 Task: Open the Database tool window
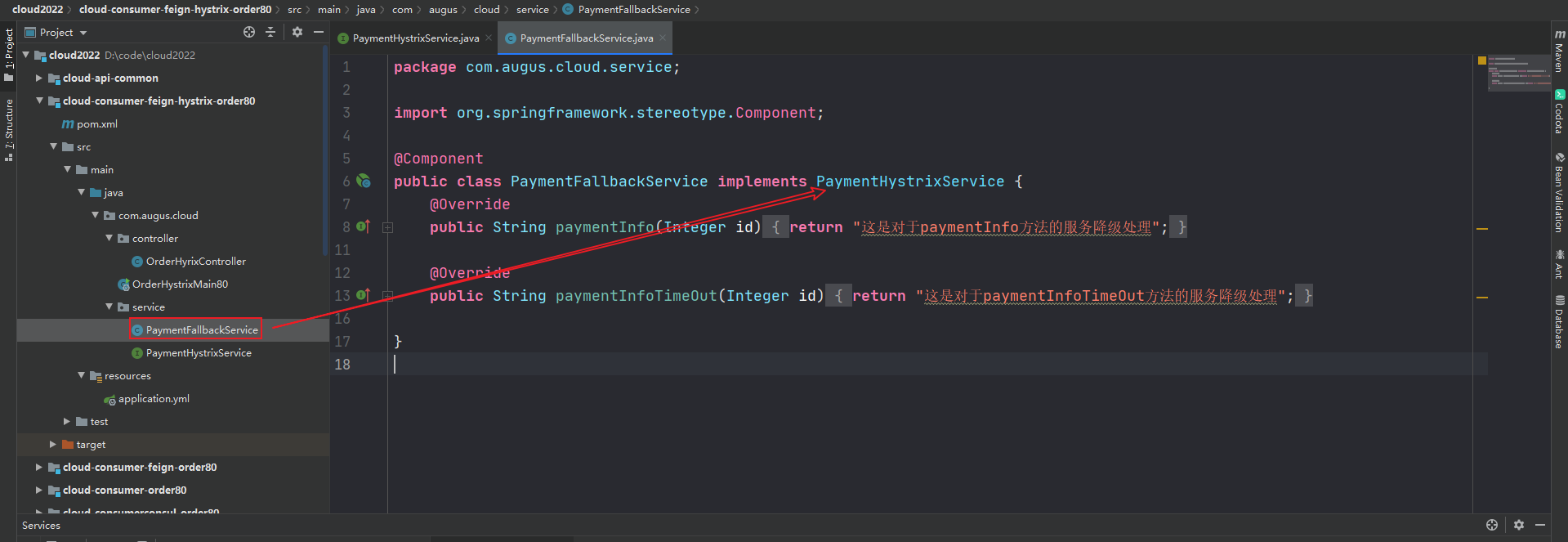pyautogui.click(x=1559, y=323)
